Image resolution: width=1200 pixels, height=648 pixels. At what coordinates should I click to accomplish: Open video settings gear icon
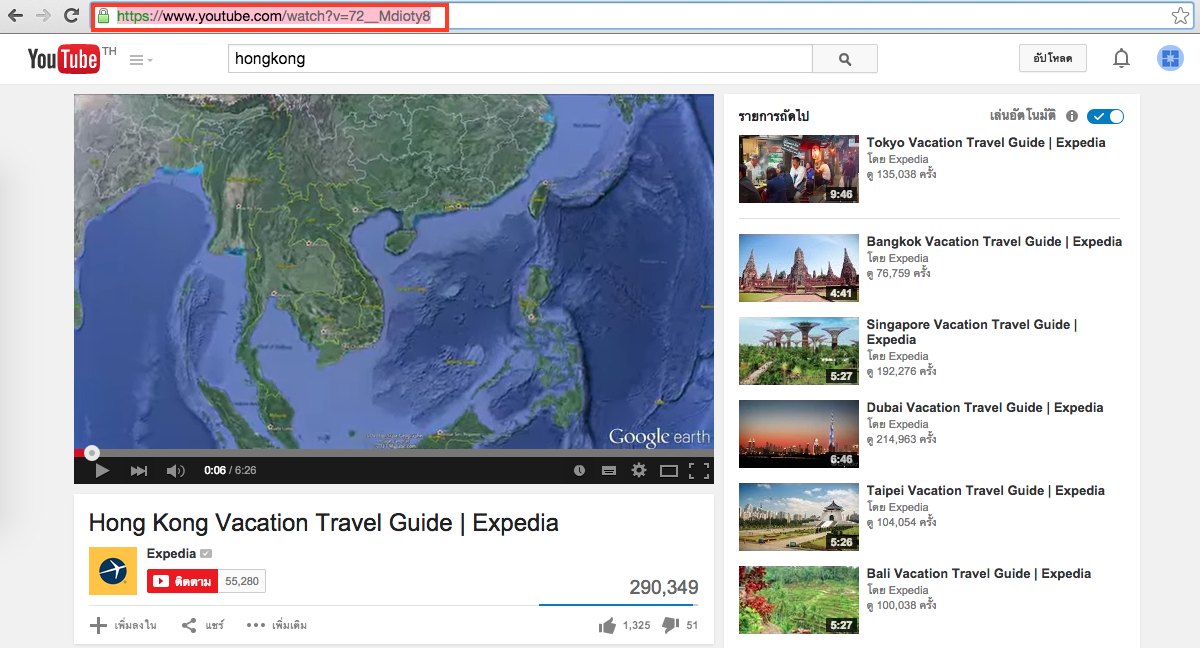(x=639, y=470)
